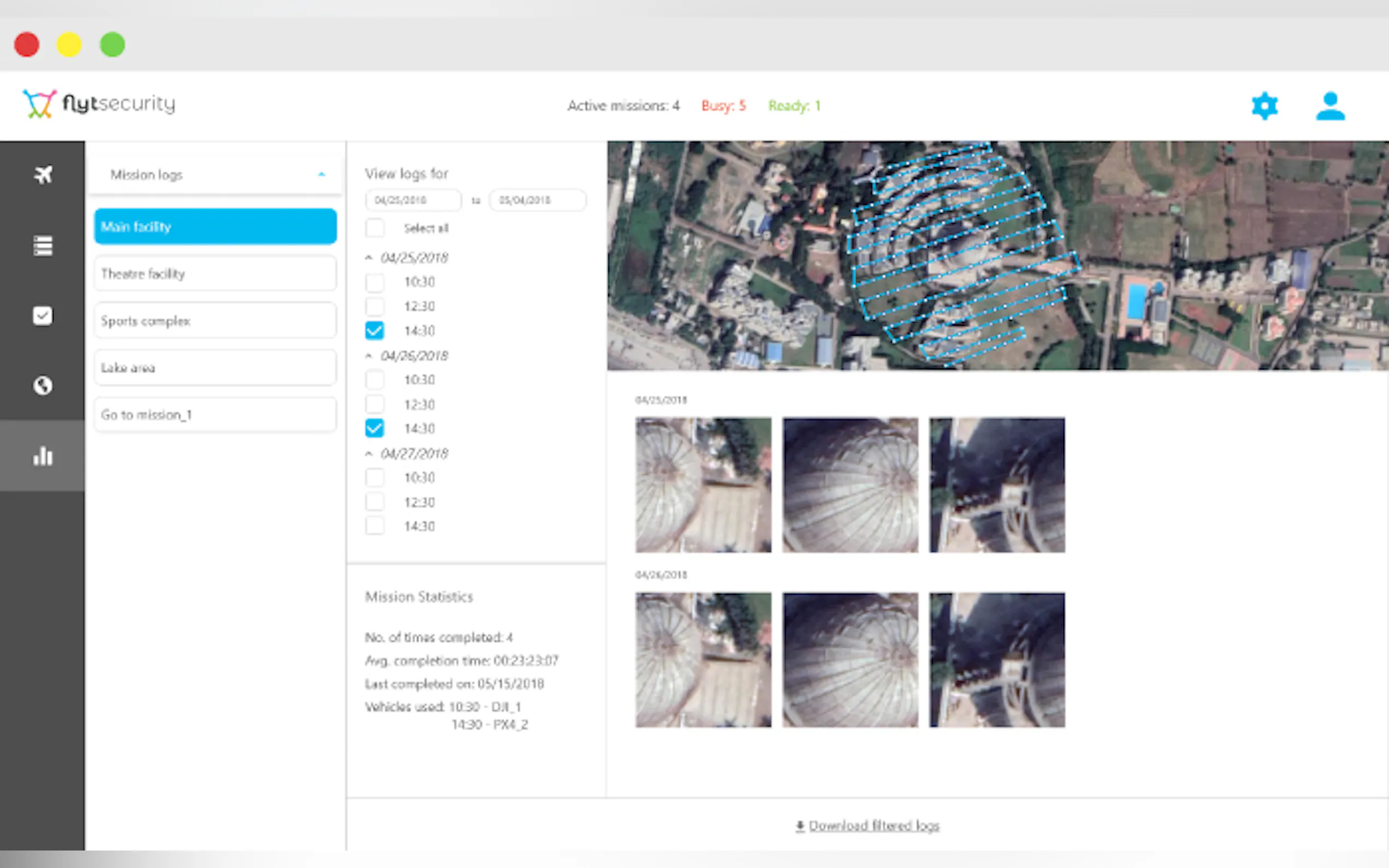This screenshot has width=1389, height=868.
Task: Click the list view sidebar icon
Action: [43, 246]
